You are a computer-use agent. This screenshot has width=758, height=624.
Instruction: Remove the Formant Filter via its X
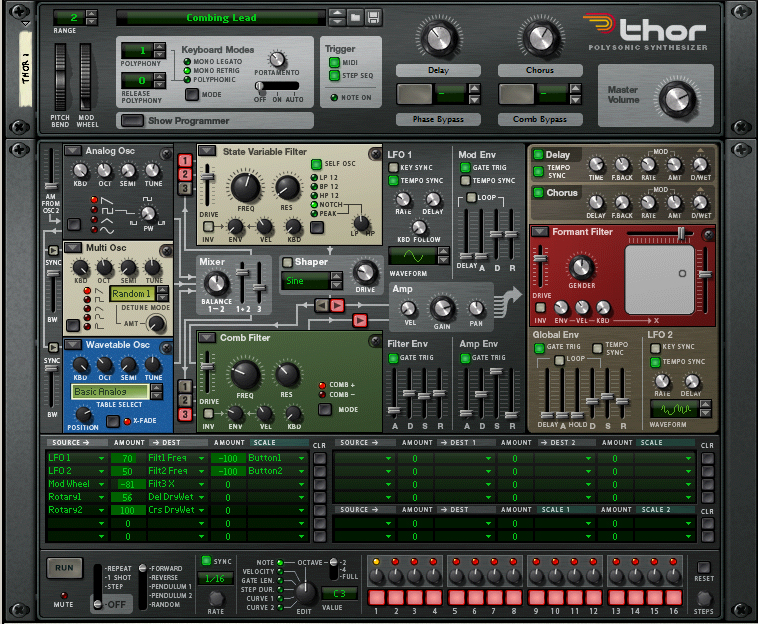point(708,235)
